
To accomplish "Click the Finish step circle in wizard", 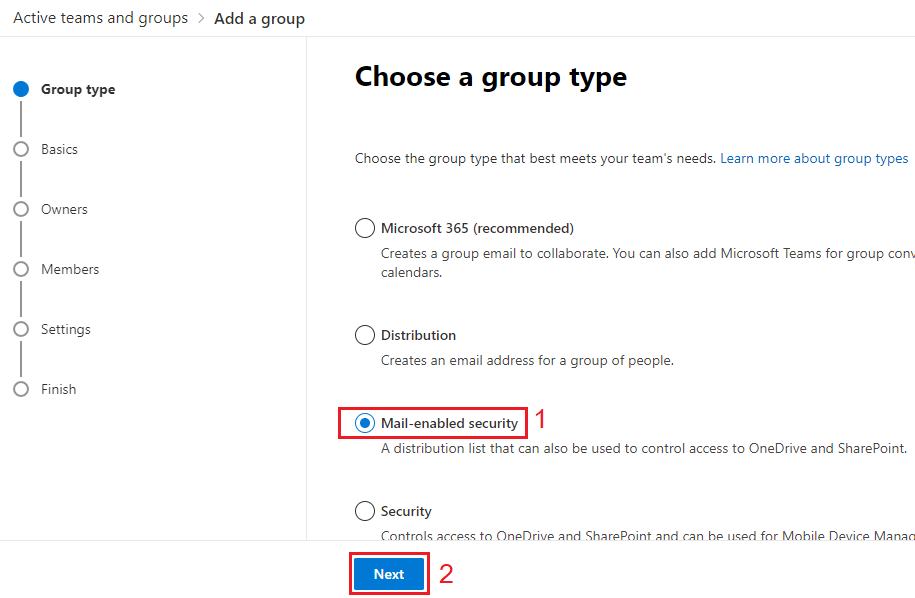I will pyautogui.click(x=21, y=389).
